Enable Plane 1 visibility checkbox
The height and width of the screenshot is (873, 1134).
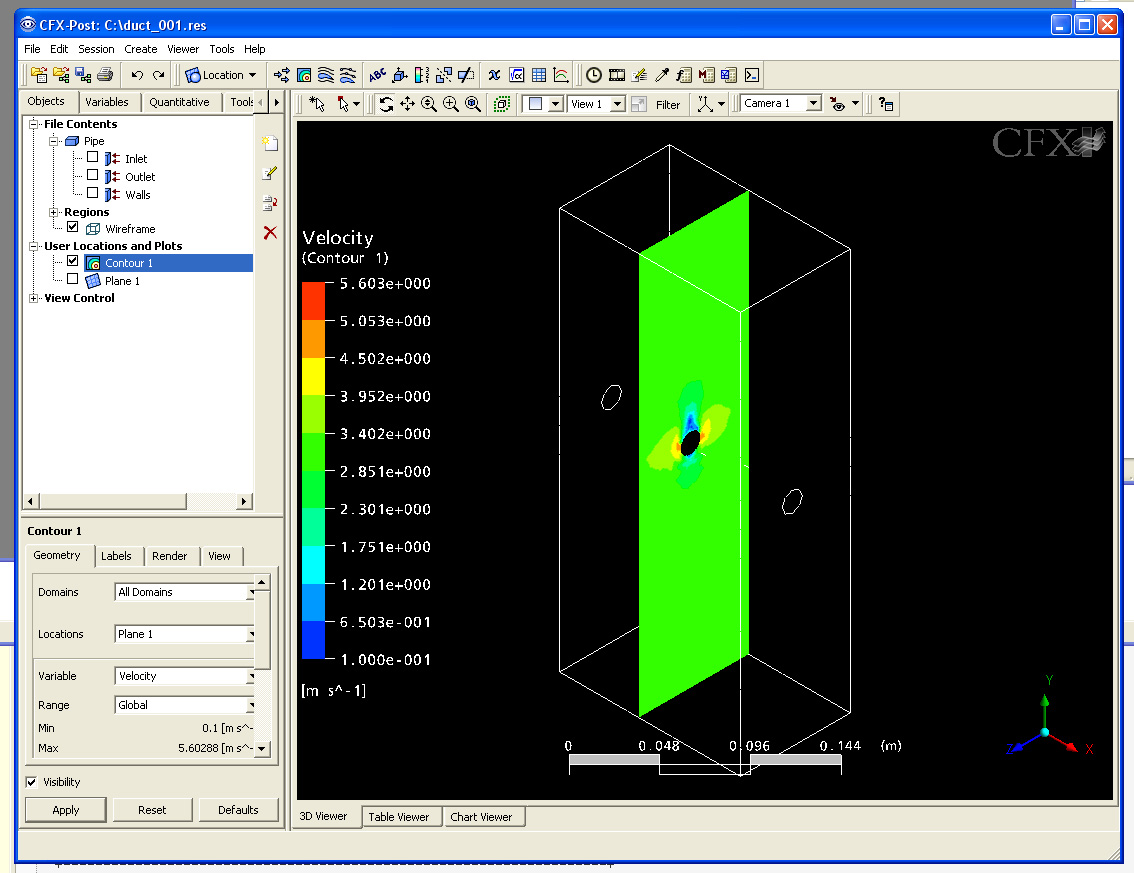(x=72, y=278)
